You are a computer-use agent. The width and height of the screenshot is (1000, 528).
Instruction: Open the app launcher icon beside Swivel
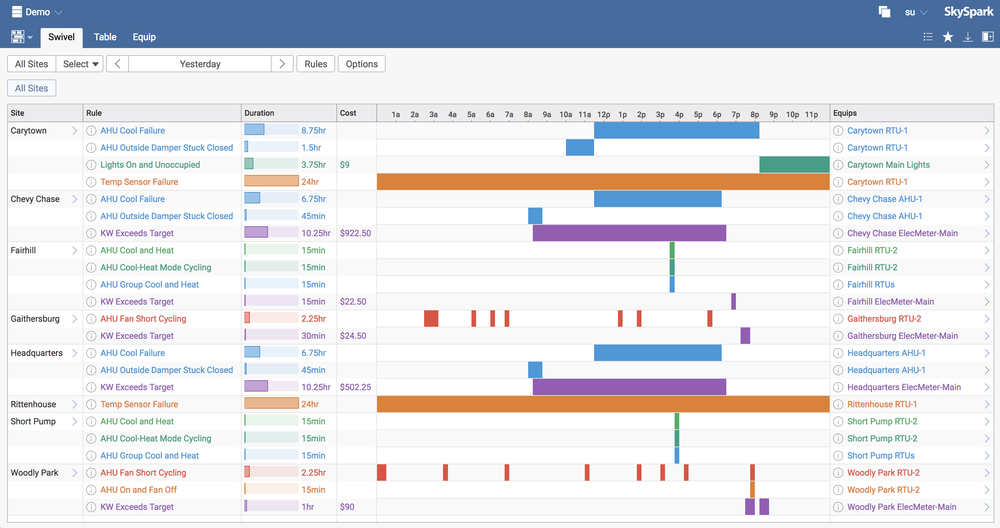pos(21,37)
